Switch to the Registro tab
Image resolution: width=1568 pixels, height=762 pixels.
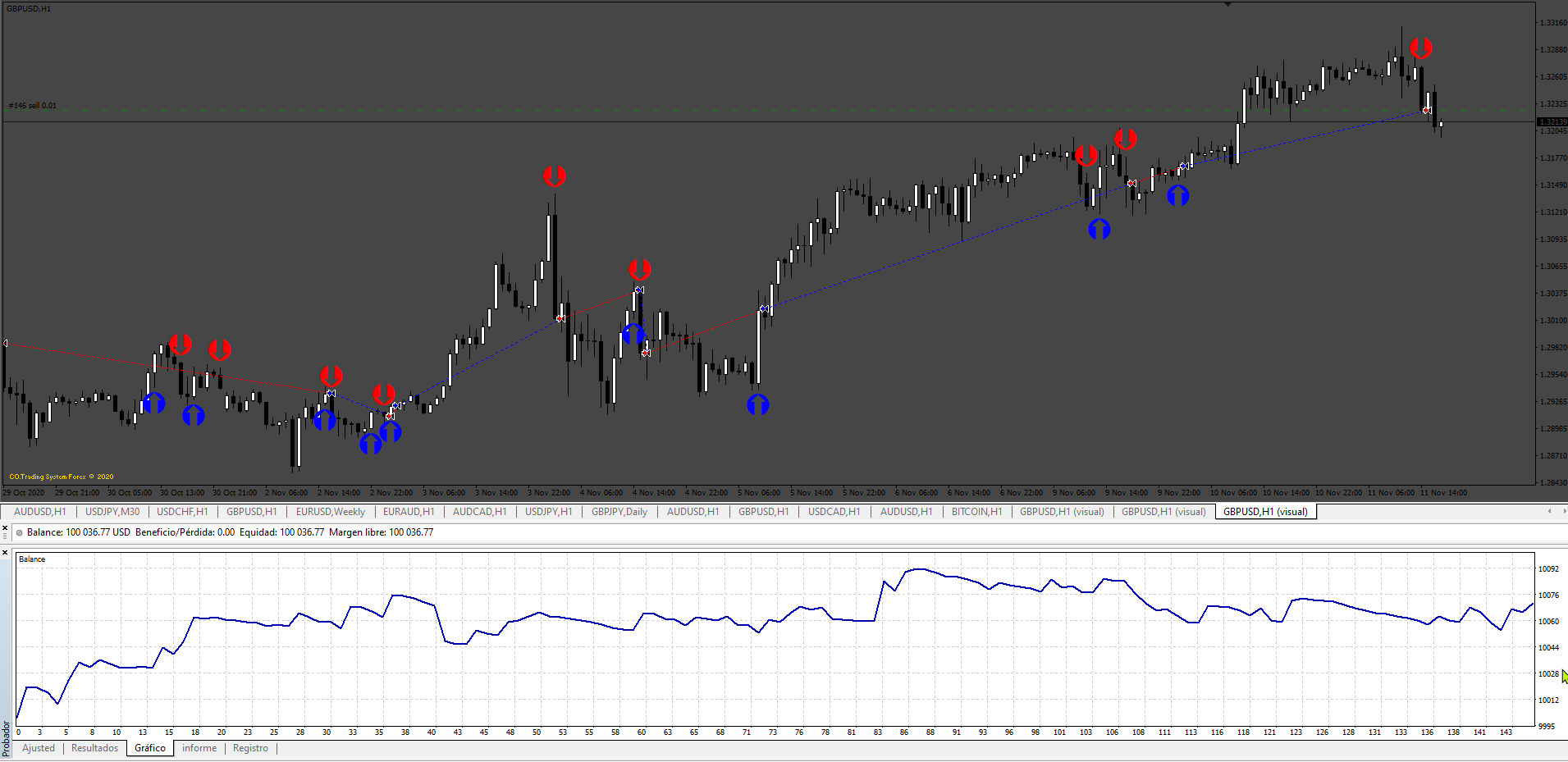[x=250, y=748]
